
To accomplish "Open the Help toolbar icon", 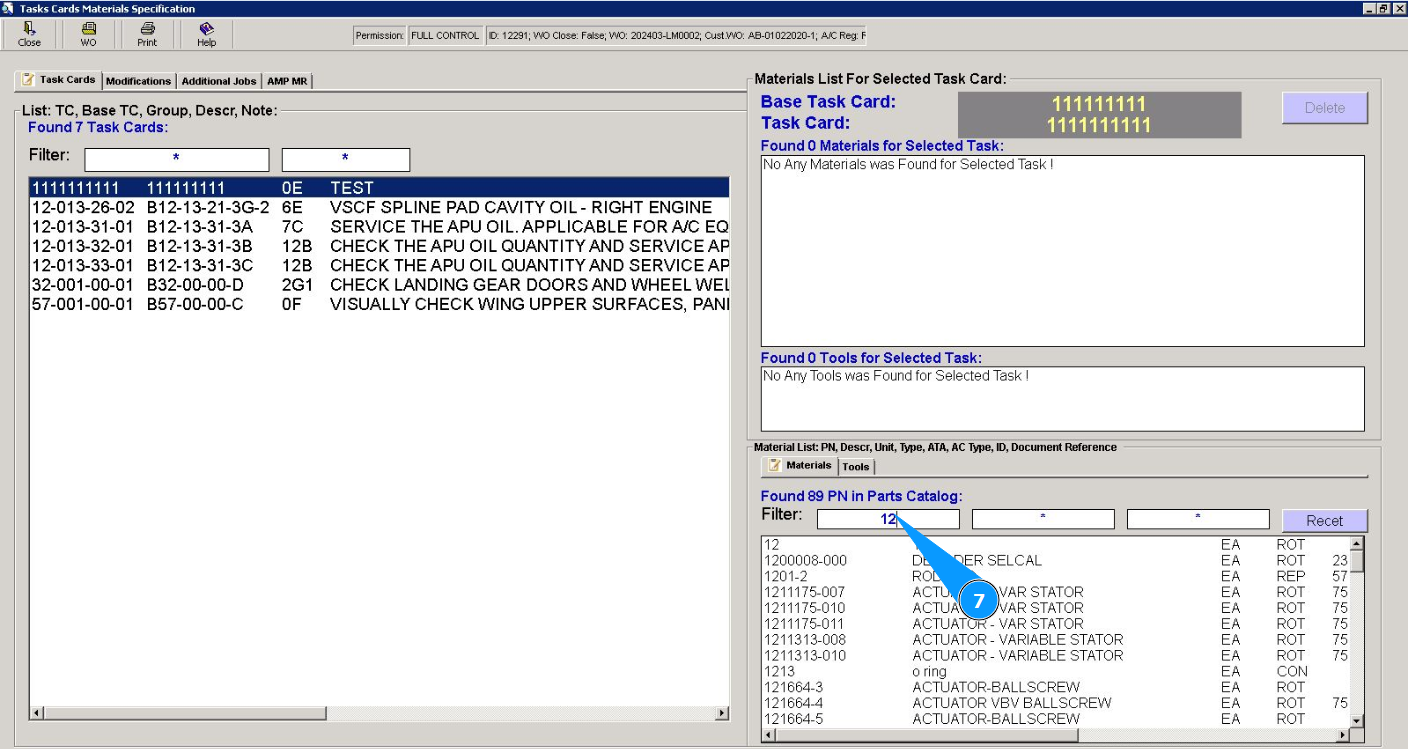I will (206, 35).
